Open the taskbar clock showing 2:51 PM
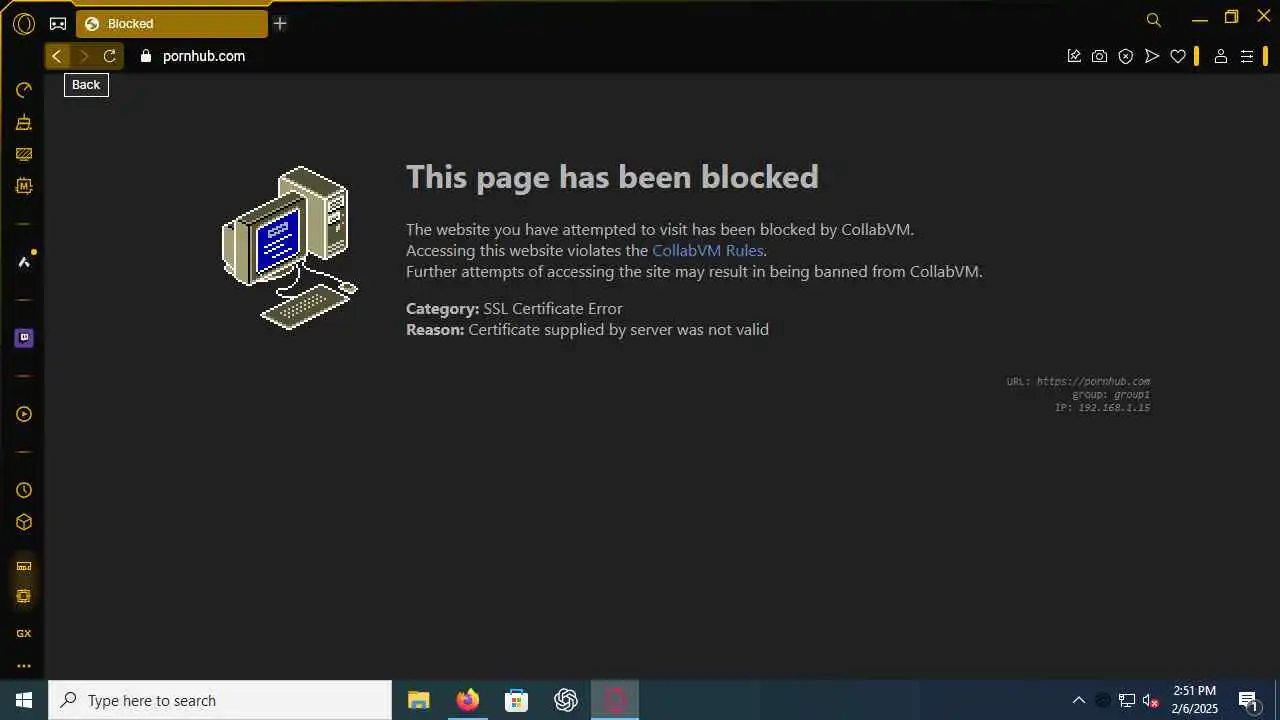The width and height of the screenshot is (1280, 720). [1195, 700]
